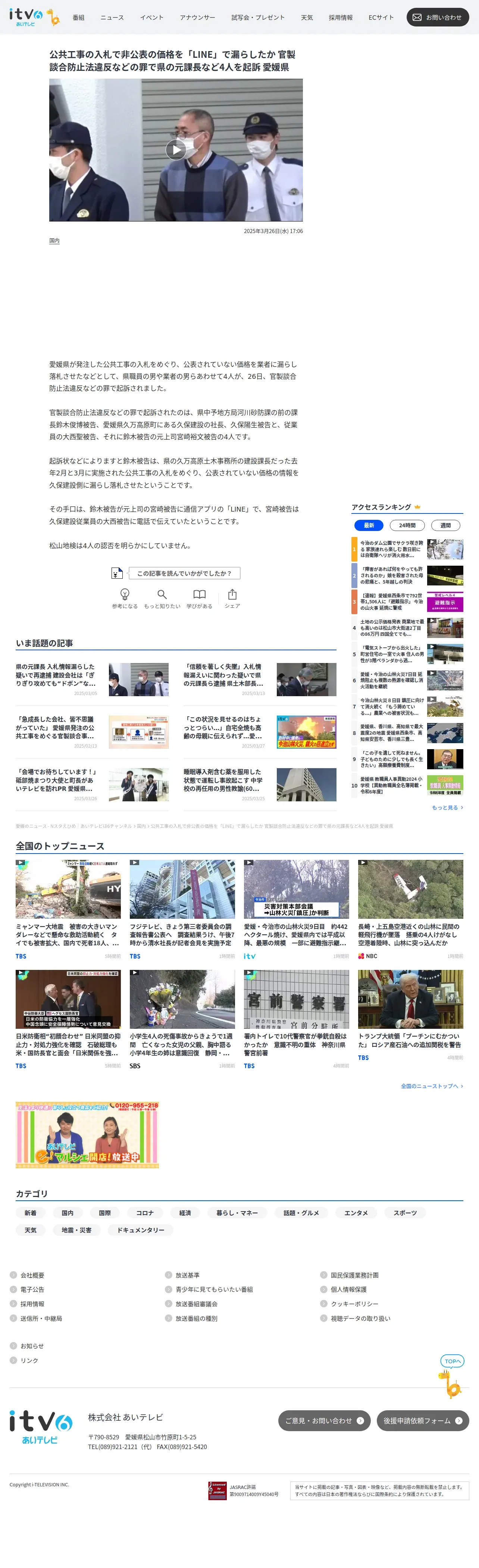The image size is (479, 1568).
Task: Open 県の元課長 入札情報漏らした article
Action: (x=92, y=679)
